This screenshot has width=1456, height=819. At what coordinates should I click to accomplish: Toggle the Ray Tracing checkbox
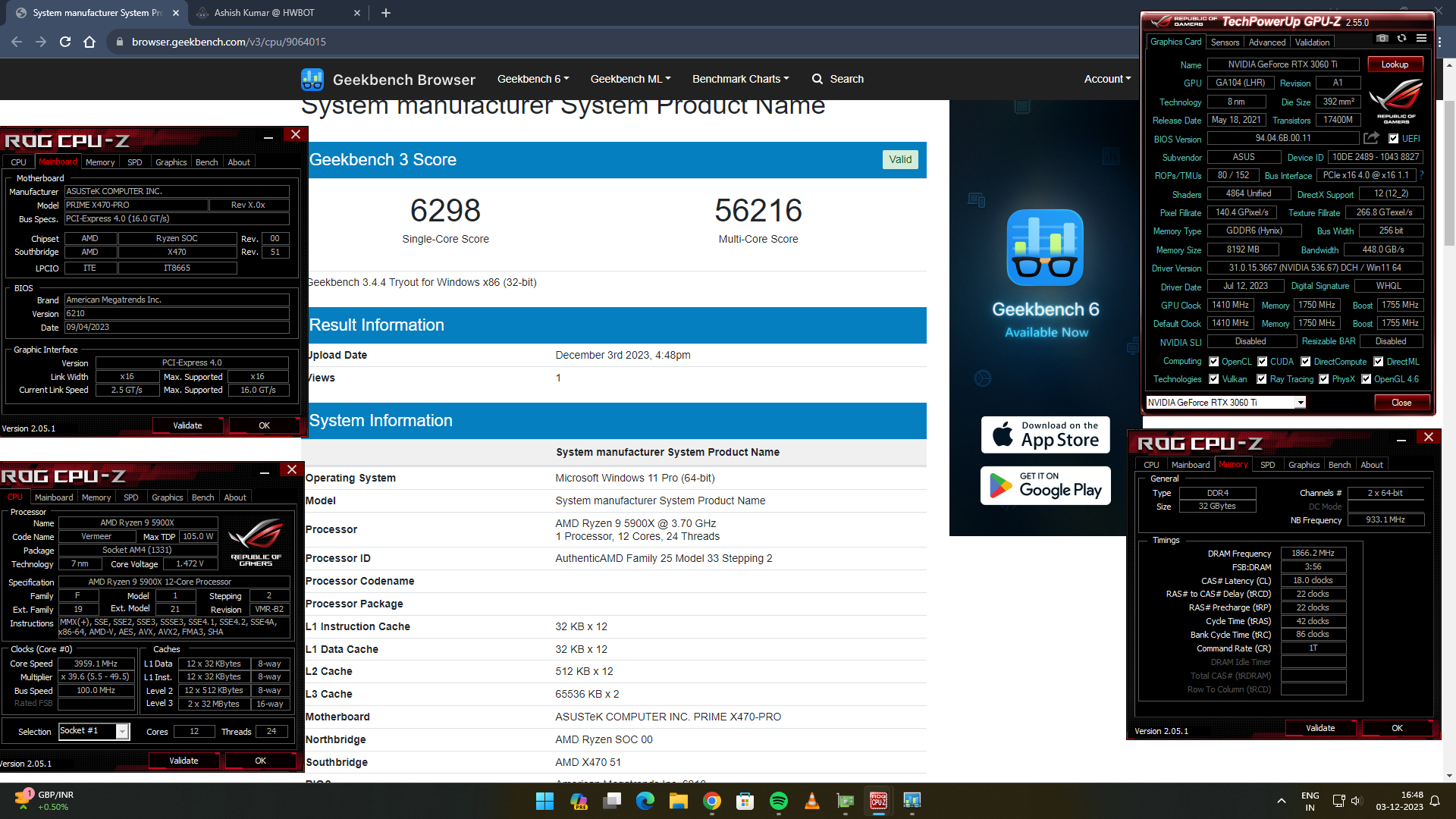pyautogui.click(x=1262, y=379)
